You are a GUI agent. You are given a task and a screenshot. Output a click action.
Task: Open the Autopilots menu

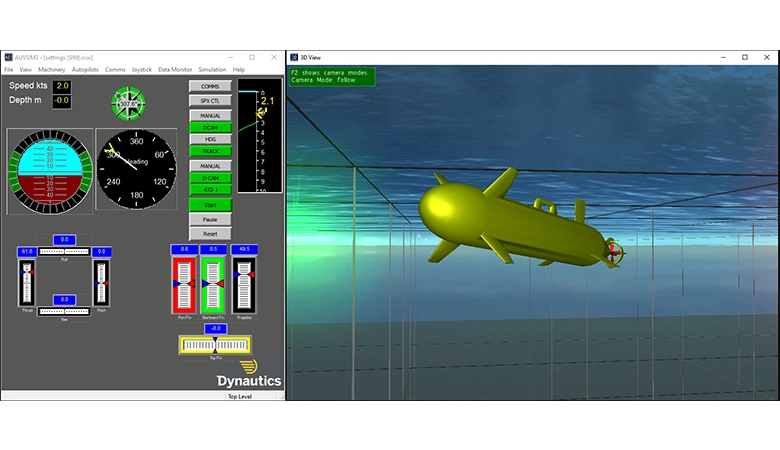pyautogui.click(x=85, y=70)
